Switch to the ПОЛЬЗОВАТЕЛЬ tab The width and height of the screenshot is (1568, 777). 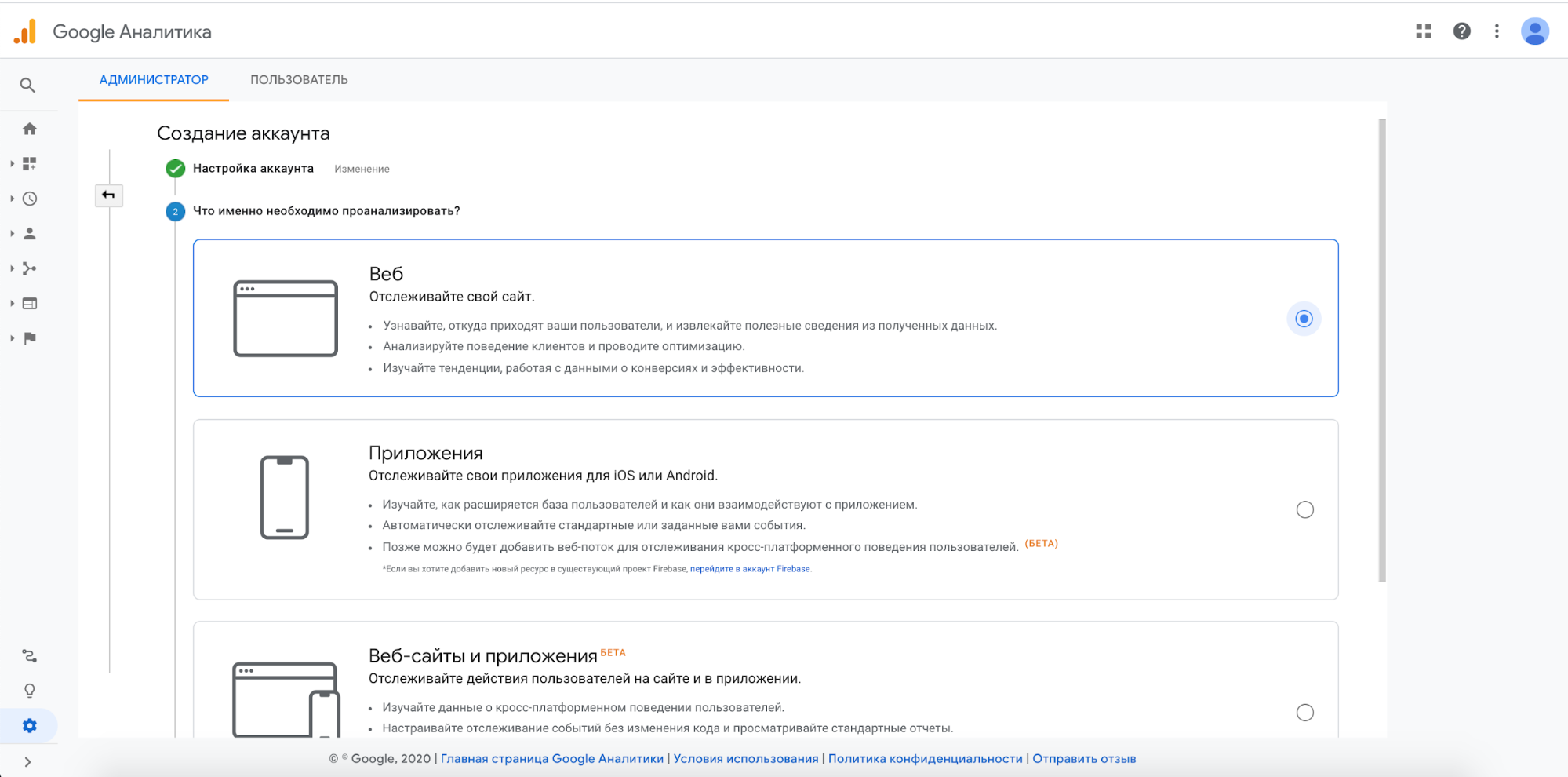299,80
